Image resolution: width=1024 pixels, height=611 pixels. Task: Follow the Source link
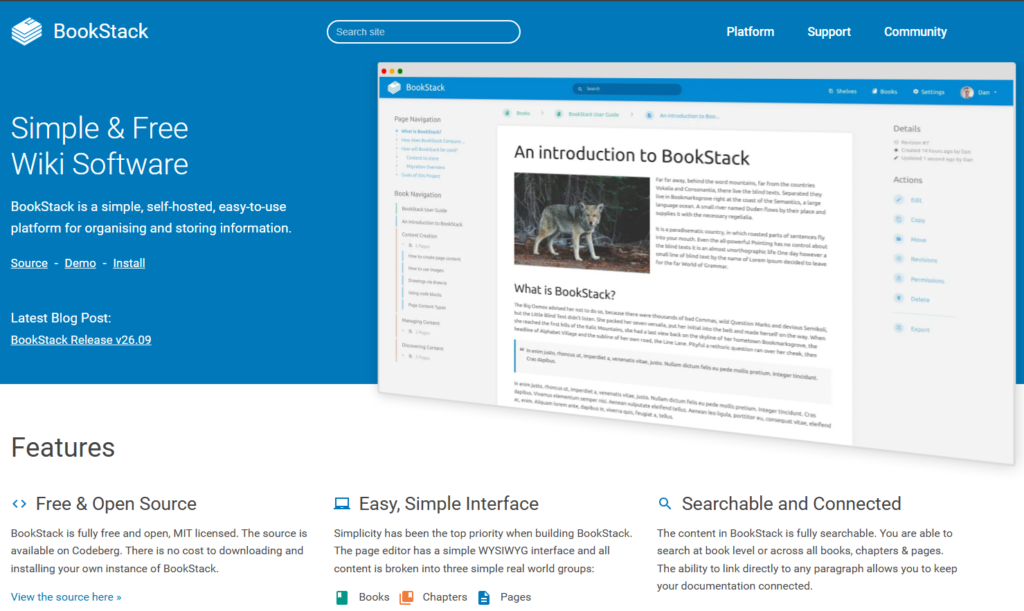[29, 263]
